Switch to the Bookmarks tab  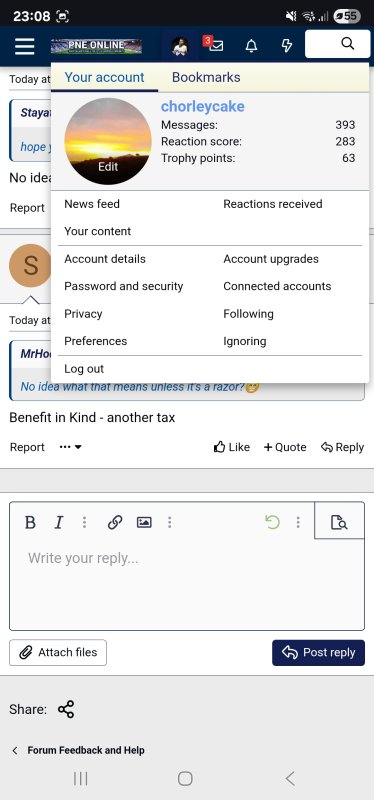tap(206, 77)
